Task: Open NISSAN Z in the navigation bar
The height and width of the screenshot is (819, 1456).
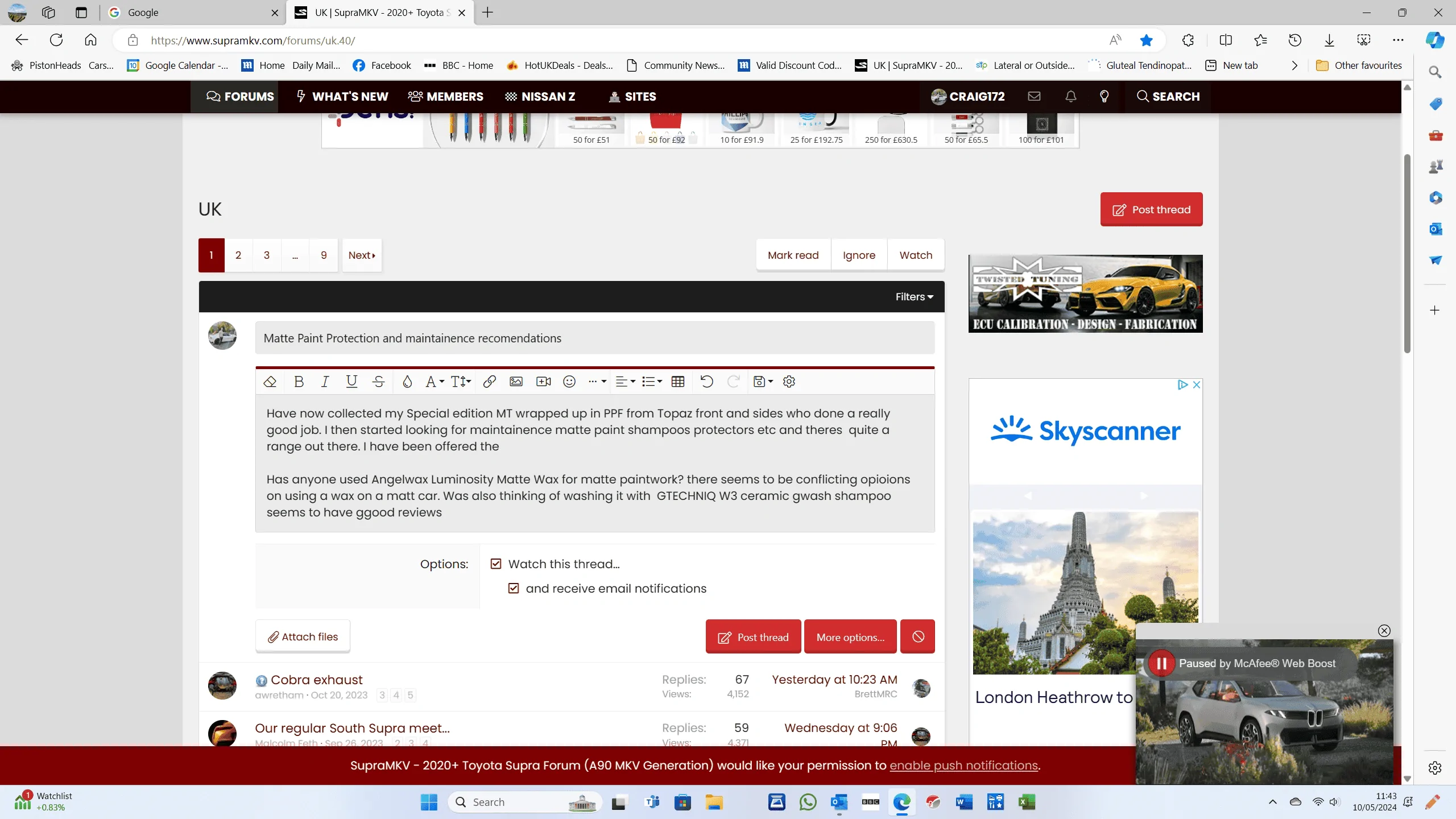Action: 540,96
